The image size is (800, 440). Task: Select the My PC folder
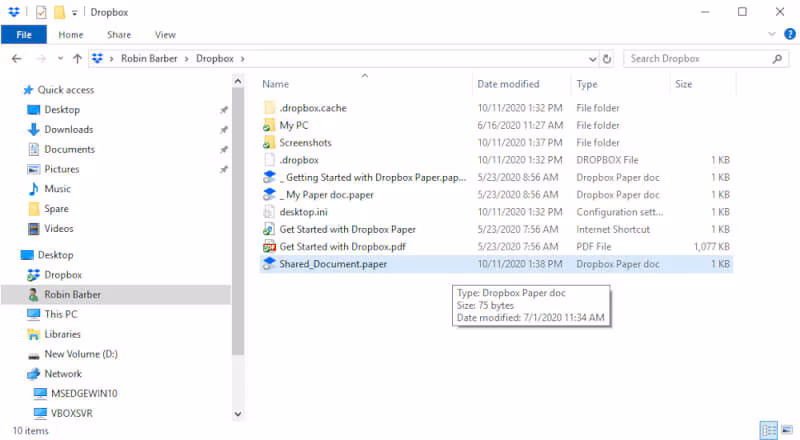[x=293, y=126]
